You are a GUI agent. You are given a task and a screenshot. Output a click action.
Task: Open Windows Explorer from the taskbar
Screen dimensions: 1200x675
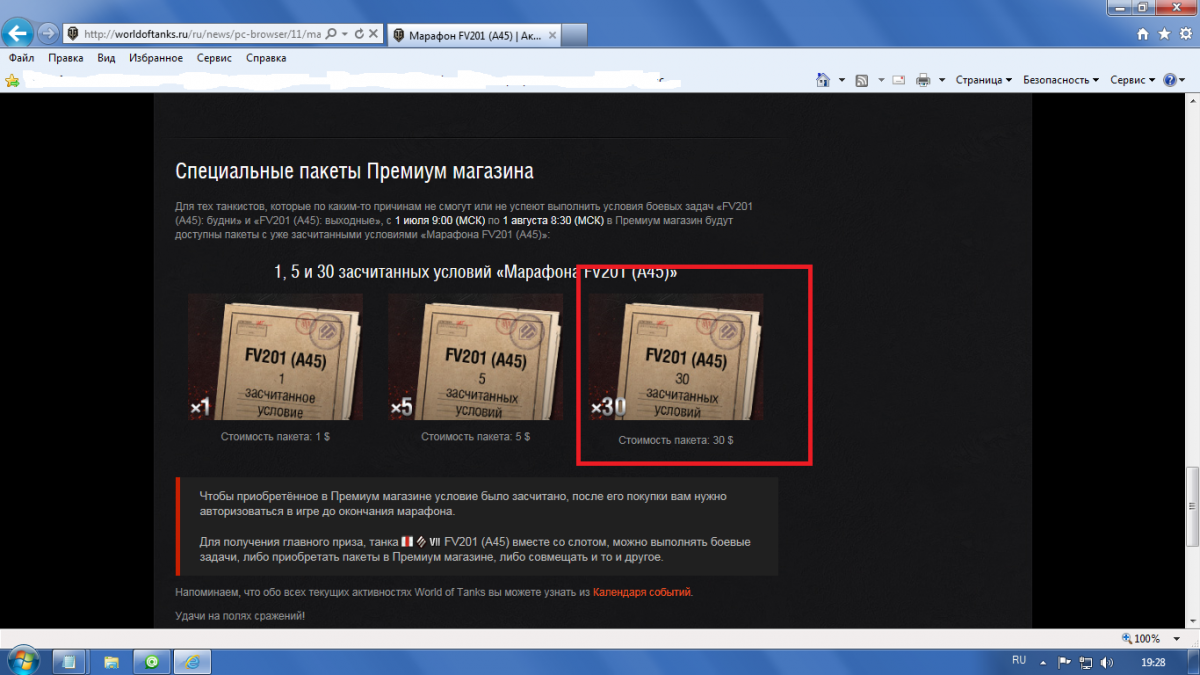(111, 661)
